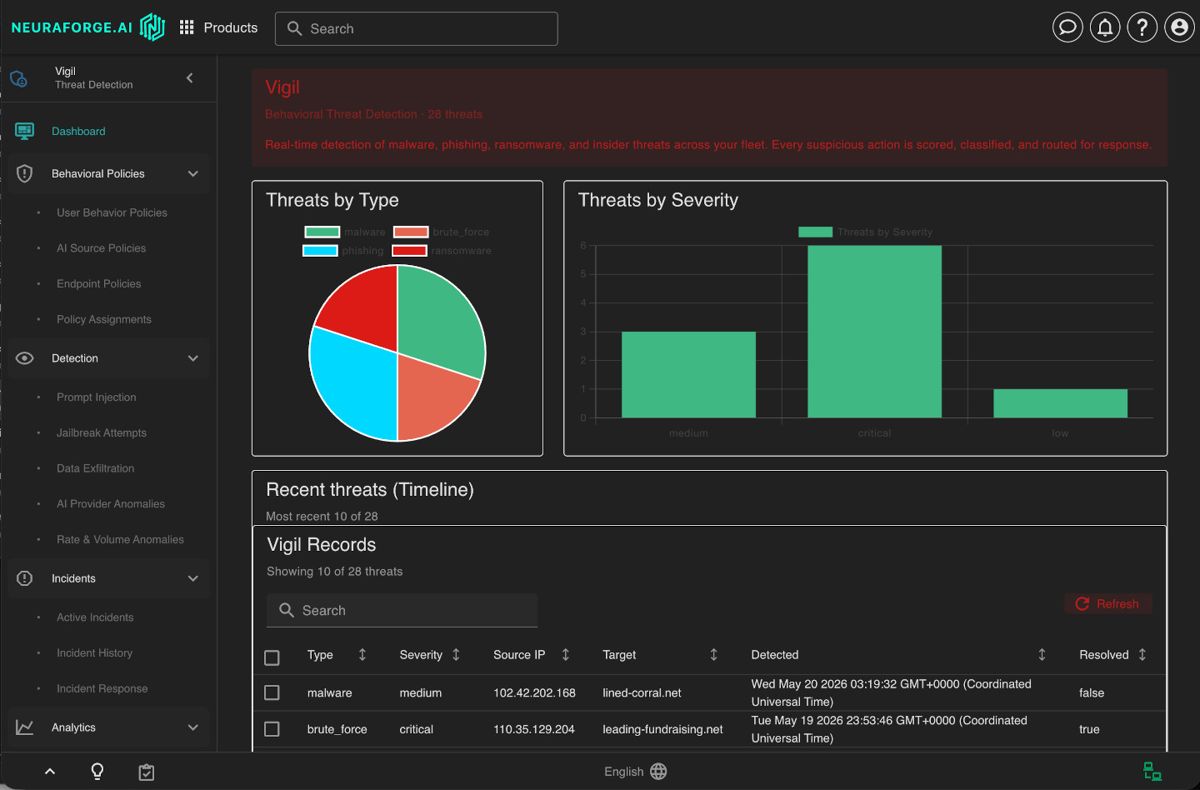
Task: Click the medium severity bar
Action: click(689, 375)
